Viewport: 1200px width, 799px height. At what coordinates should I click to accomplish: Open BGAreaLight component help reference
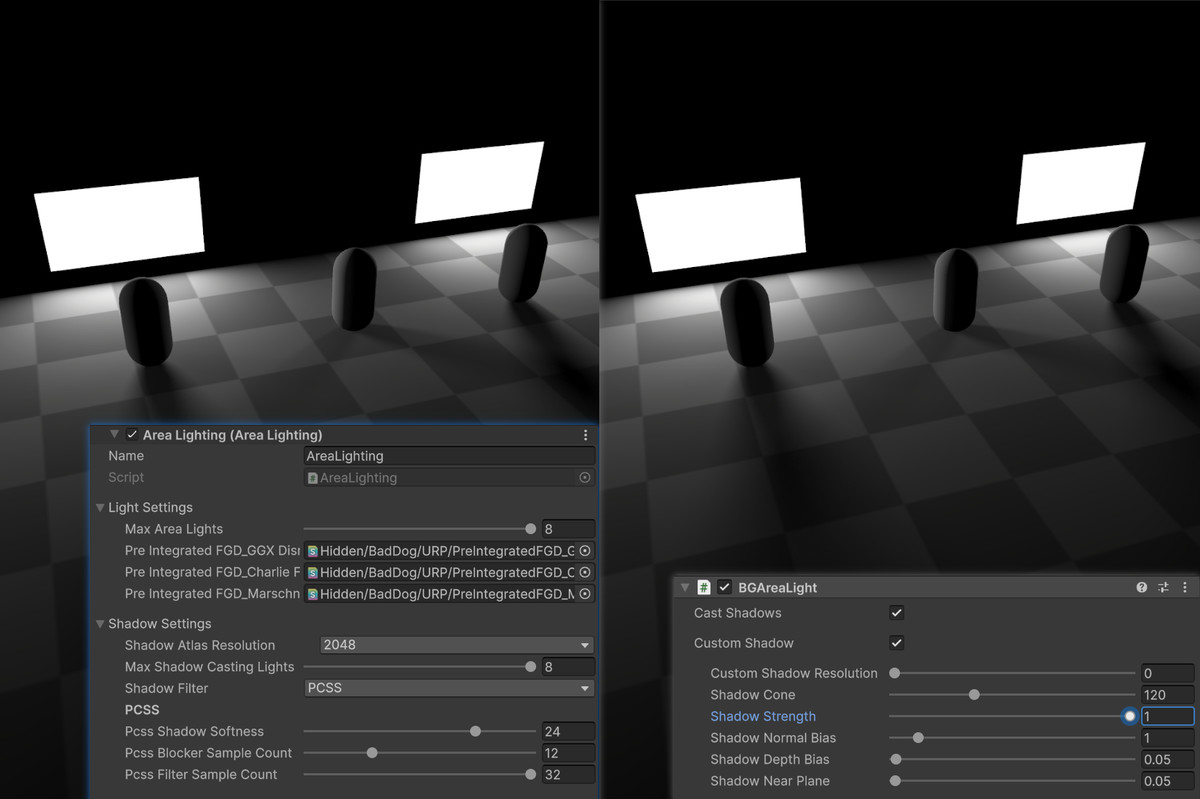[1141, 588]
